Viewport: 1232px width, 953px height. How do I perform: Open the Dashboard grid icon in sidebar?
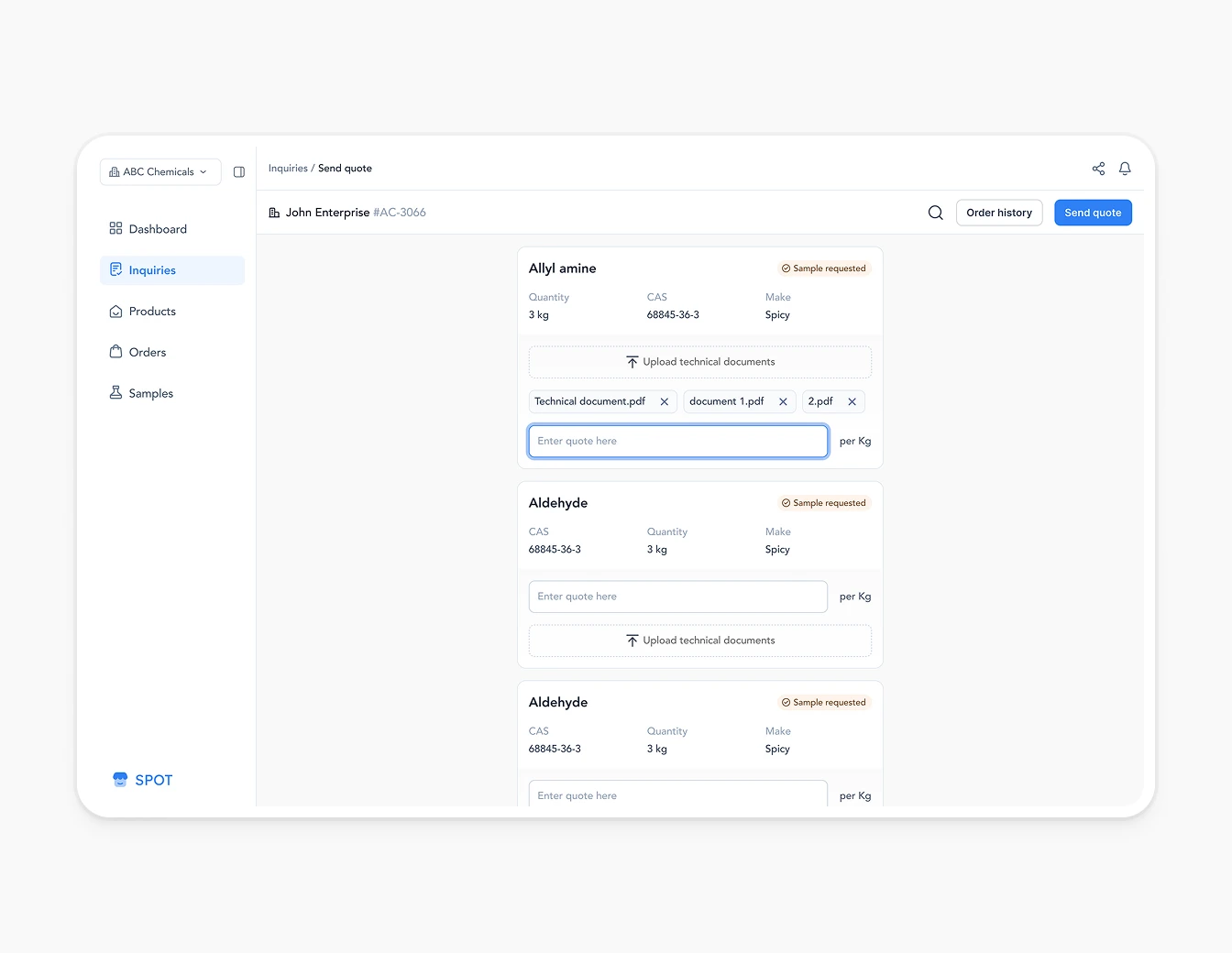(115, 228)
